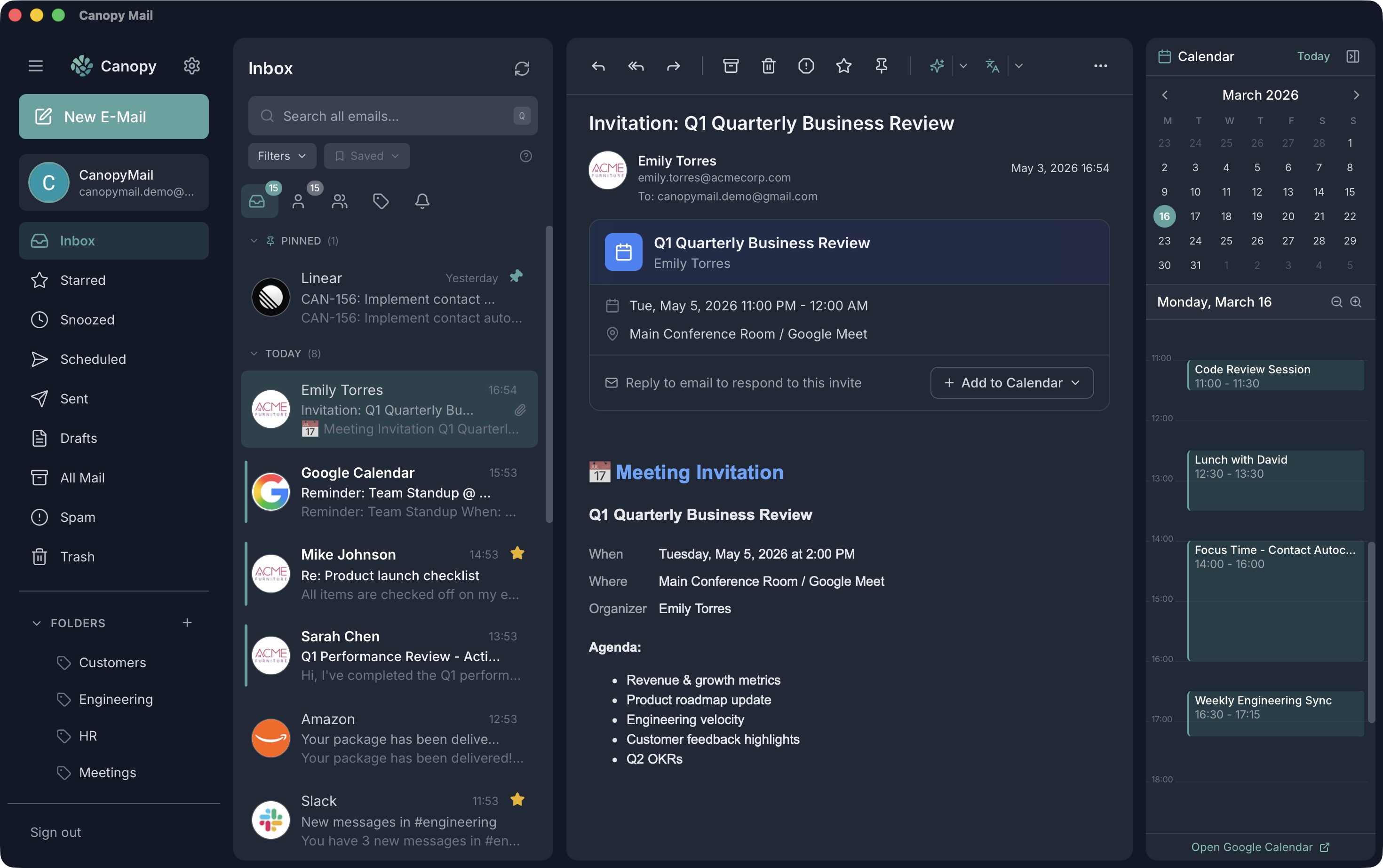Click the search shortcut Q badge
This screenshot has width=1383, height=868.
(522, 116)
